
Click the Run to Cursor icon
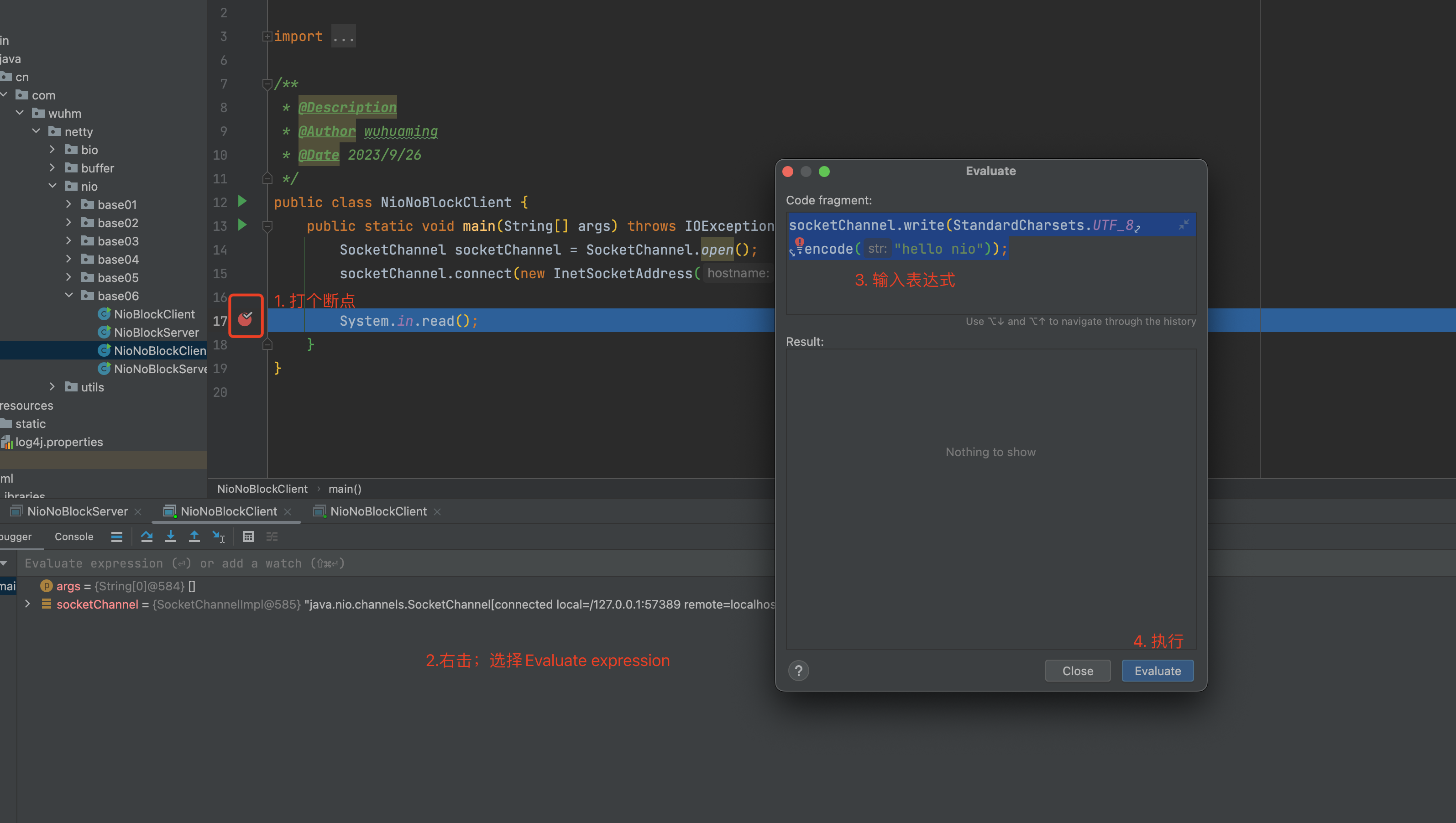pyautogui.click(x=218, y=537)
